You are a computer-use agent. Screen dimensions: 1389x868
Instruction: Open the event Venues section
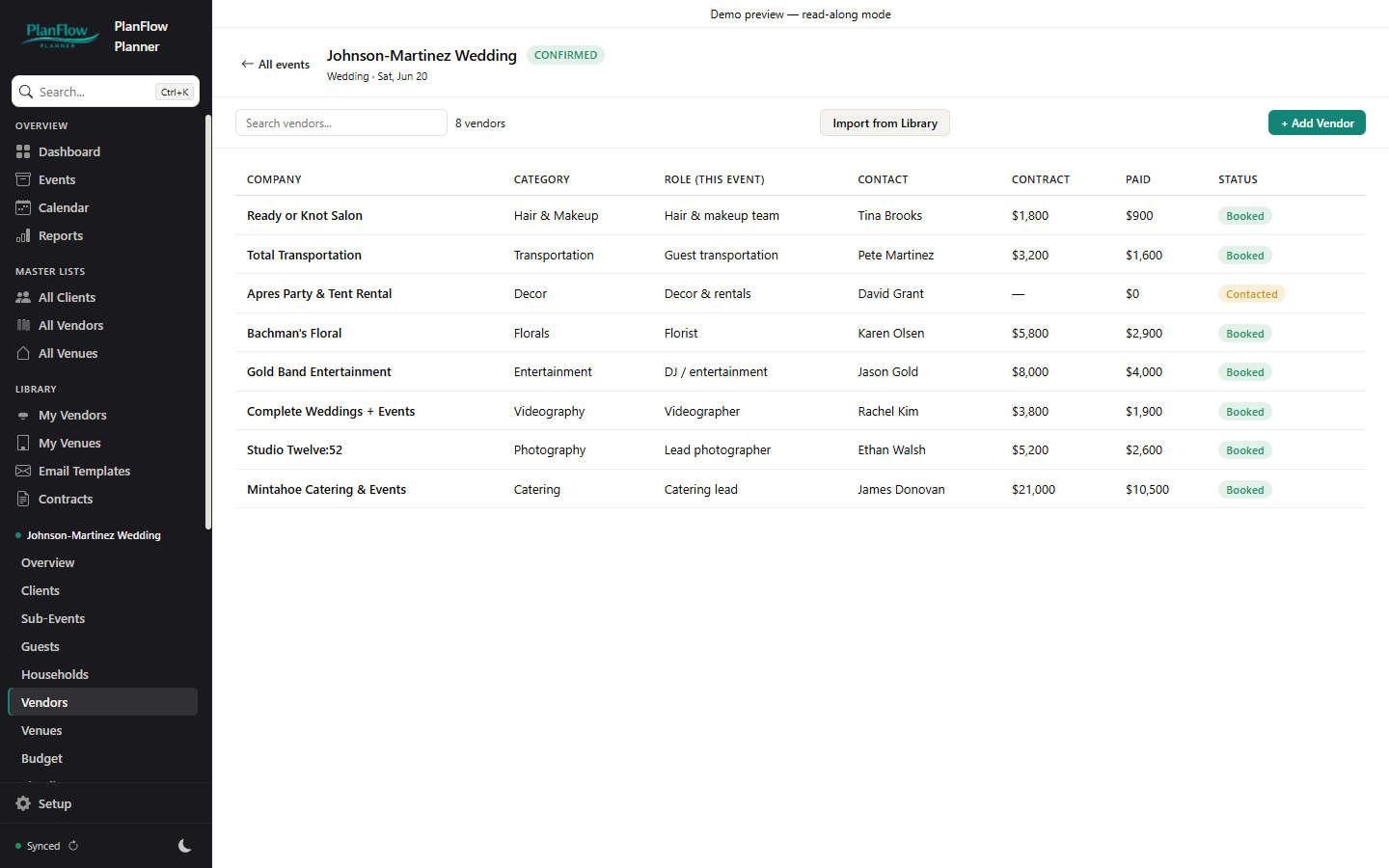tap(102, 730)
